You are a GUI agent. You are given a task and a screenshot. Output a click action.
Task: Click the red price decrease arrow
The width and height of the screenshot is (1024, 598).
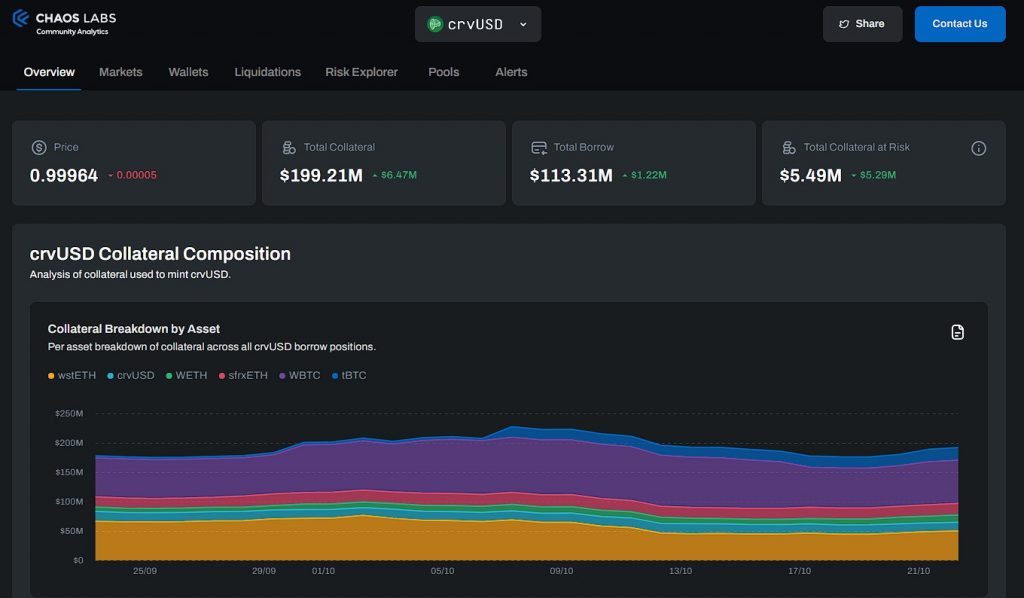click(111, 176)
